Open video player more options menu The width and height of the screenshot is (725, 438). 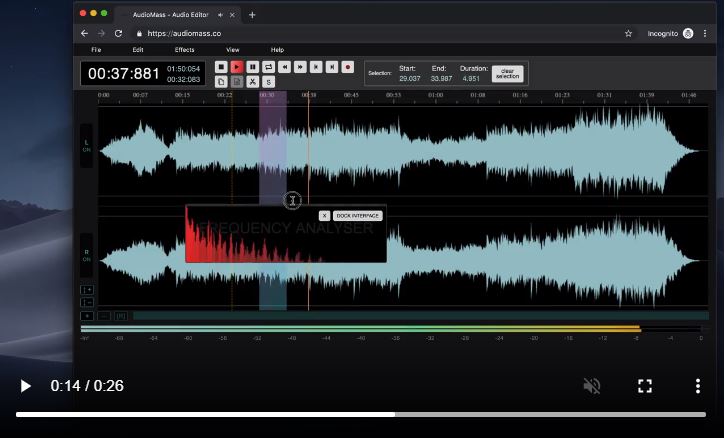click(x=698, y=386)
